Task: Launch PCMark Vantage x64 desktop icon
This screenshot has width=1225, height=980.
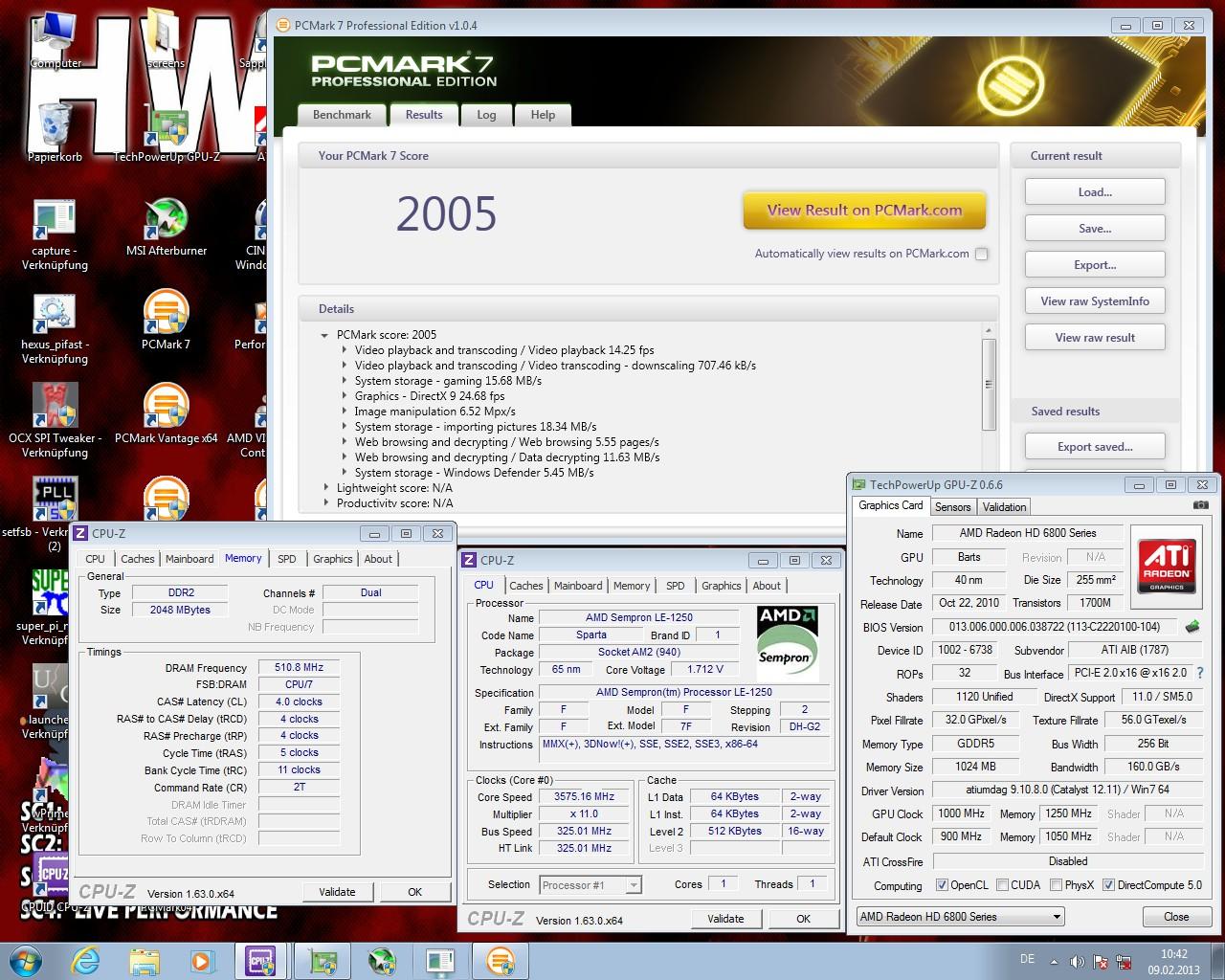Action: (166, 413)
